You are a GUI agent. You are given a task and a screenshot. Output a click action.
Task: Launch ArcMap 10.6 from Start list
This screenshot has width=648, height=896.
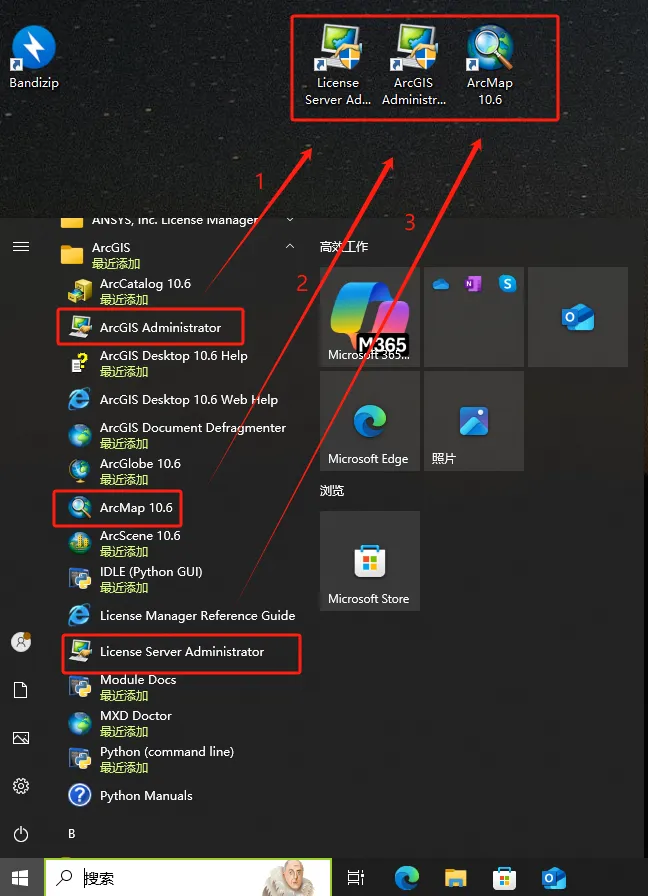point(178,507)
